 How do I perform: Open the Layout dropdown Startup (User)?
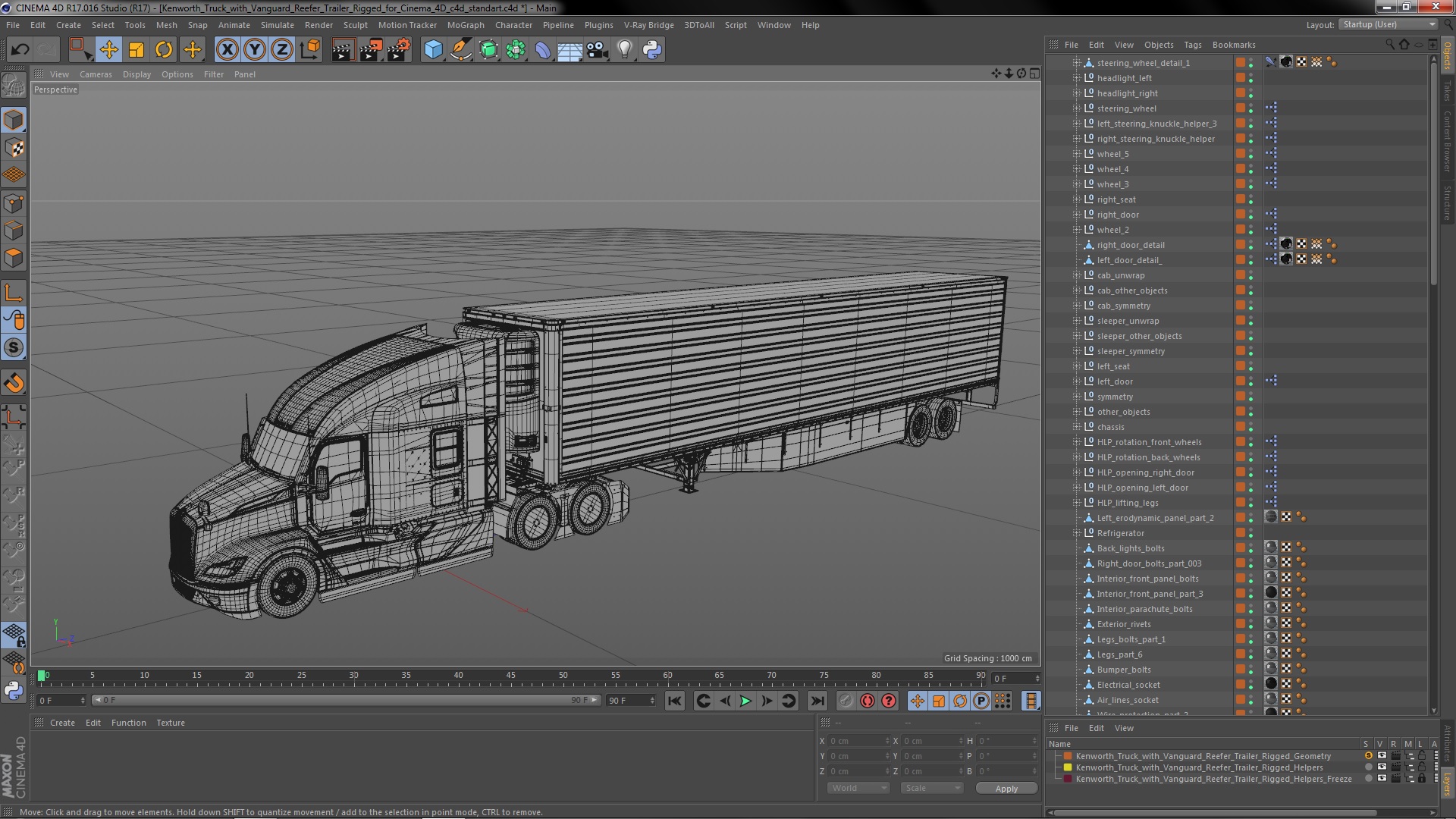click(1388, 25)
